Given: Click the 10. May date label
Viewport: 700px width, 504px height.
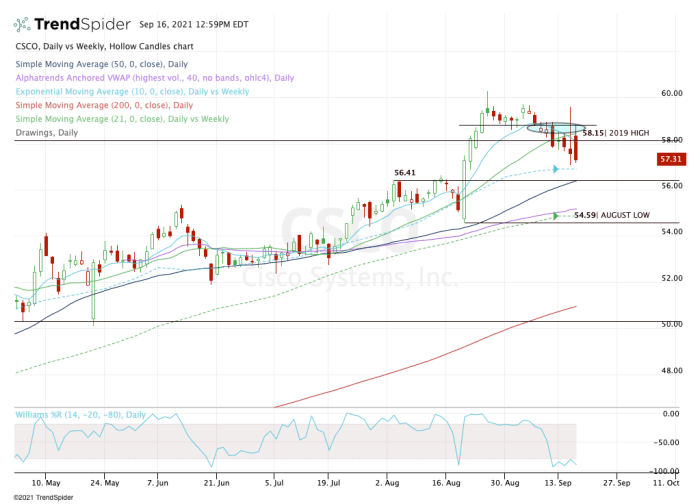Looking at the screenshot, I should (x=46, y=483).
